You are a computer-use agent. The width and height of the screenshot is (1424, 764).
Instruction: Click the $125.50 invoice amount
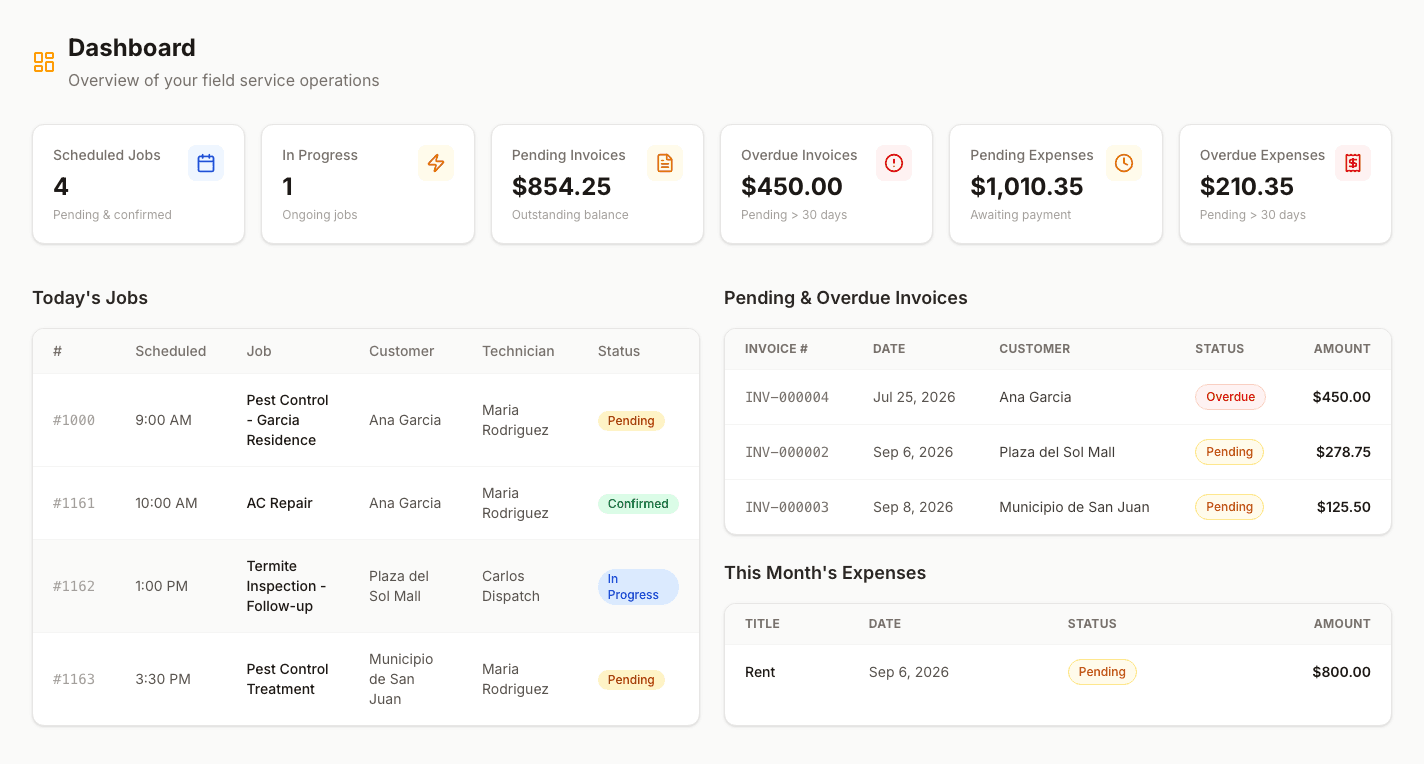tap(1344, 507)
